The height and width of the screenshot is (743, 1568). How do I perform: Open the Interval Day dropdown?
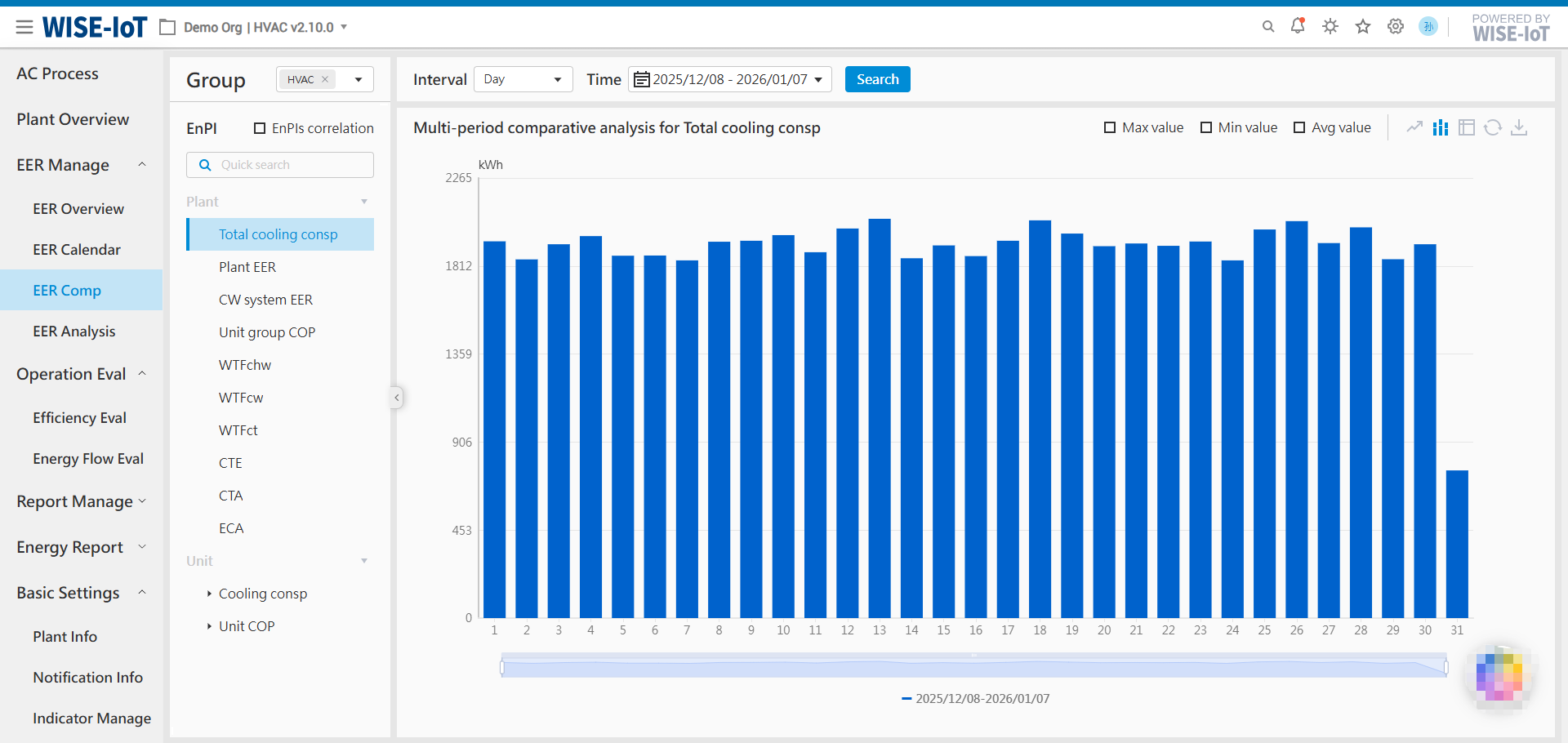(x=523, y=79)
